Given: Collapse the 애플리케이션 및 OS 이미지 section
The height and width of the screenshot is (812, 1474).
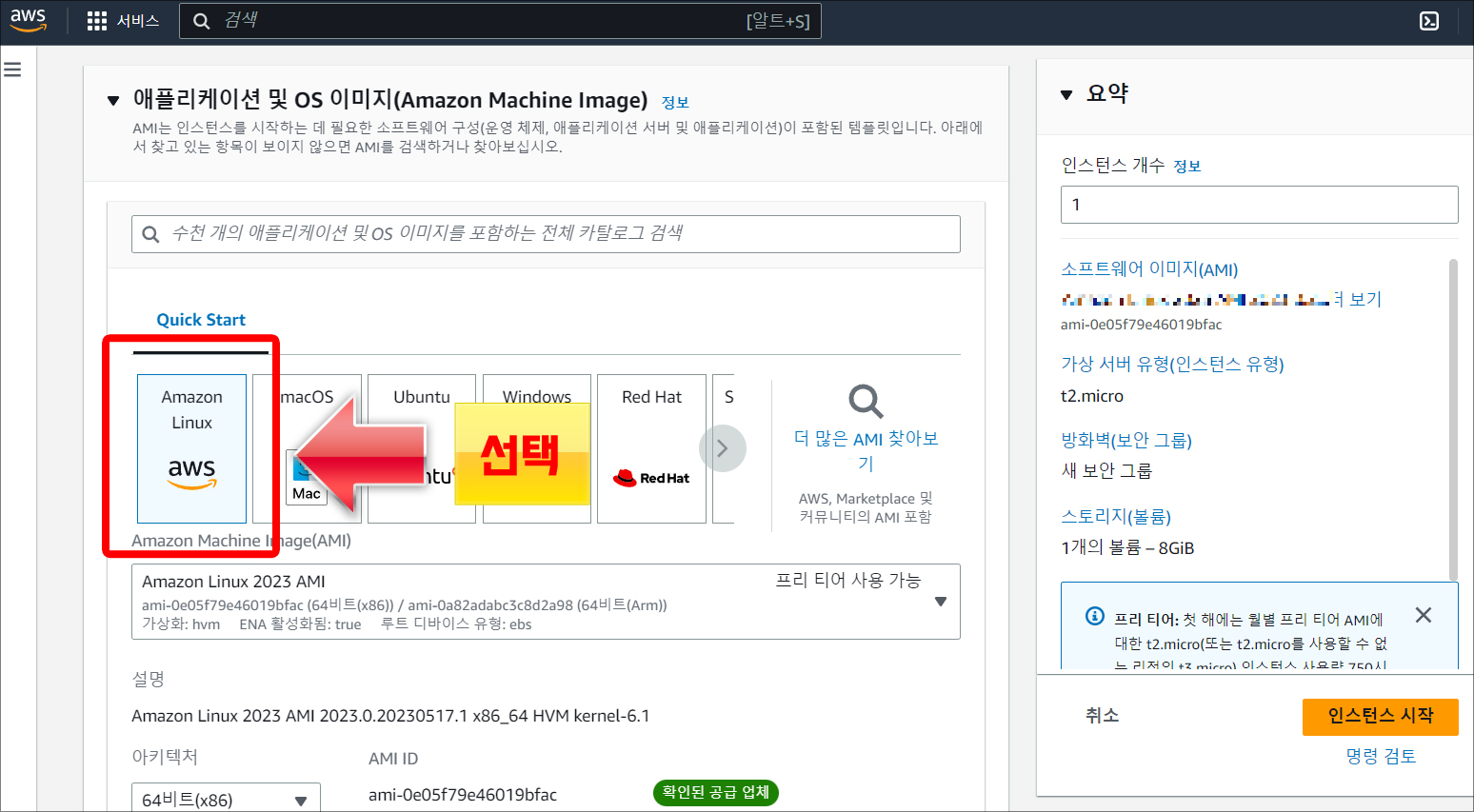Looking at the screenshot, I should tap(113, 100).
